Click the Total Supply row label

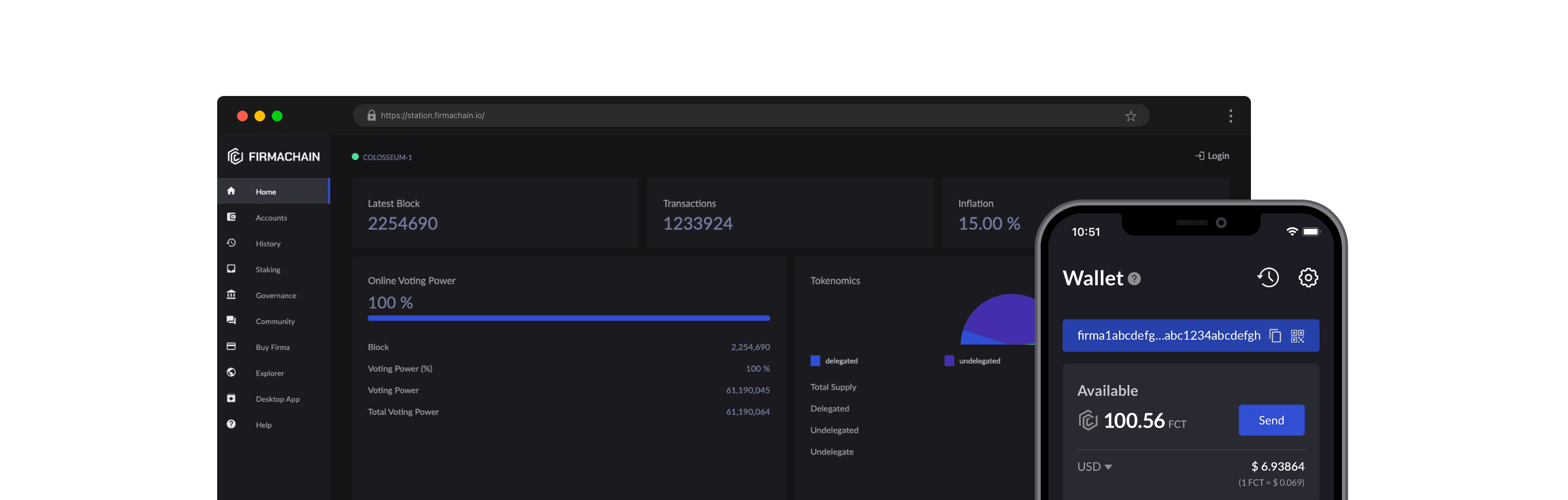(x=834, y=387)
